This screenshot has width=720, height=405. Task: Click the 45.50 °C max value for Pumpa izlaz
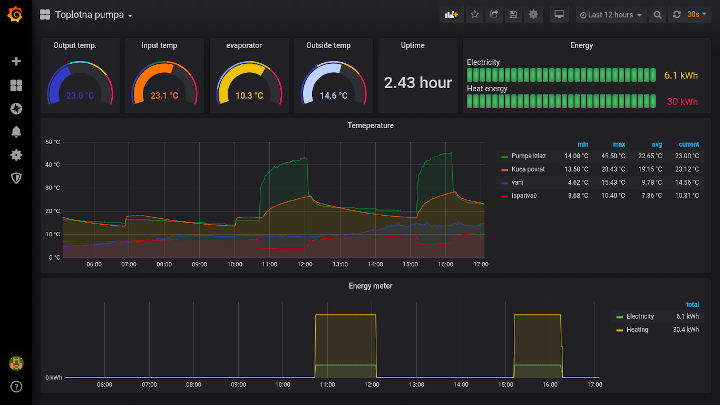pyautogui.click(x=613, y=156)
